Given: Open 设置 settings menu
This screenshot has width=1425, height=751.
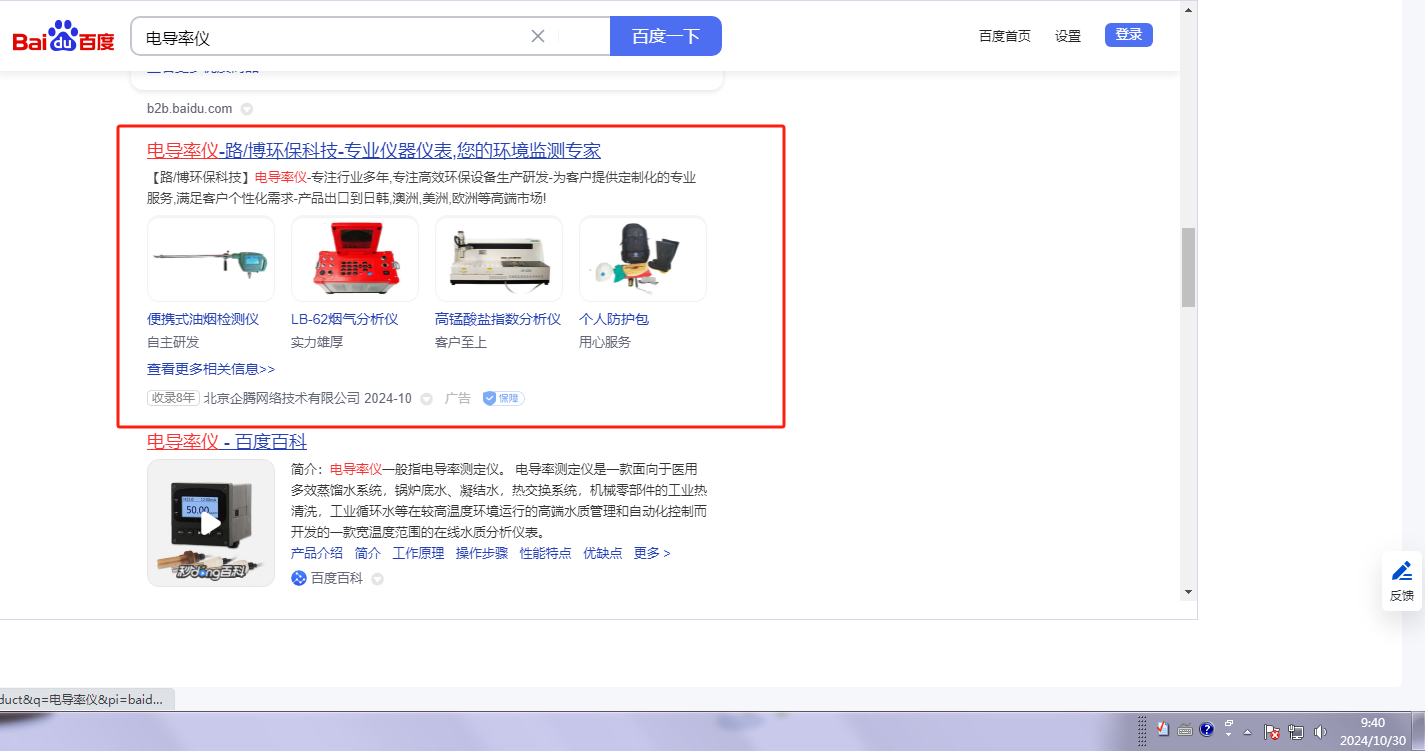Looking at the screenshot, I should [1068, 36].
